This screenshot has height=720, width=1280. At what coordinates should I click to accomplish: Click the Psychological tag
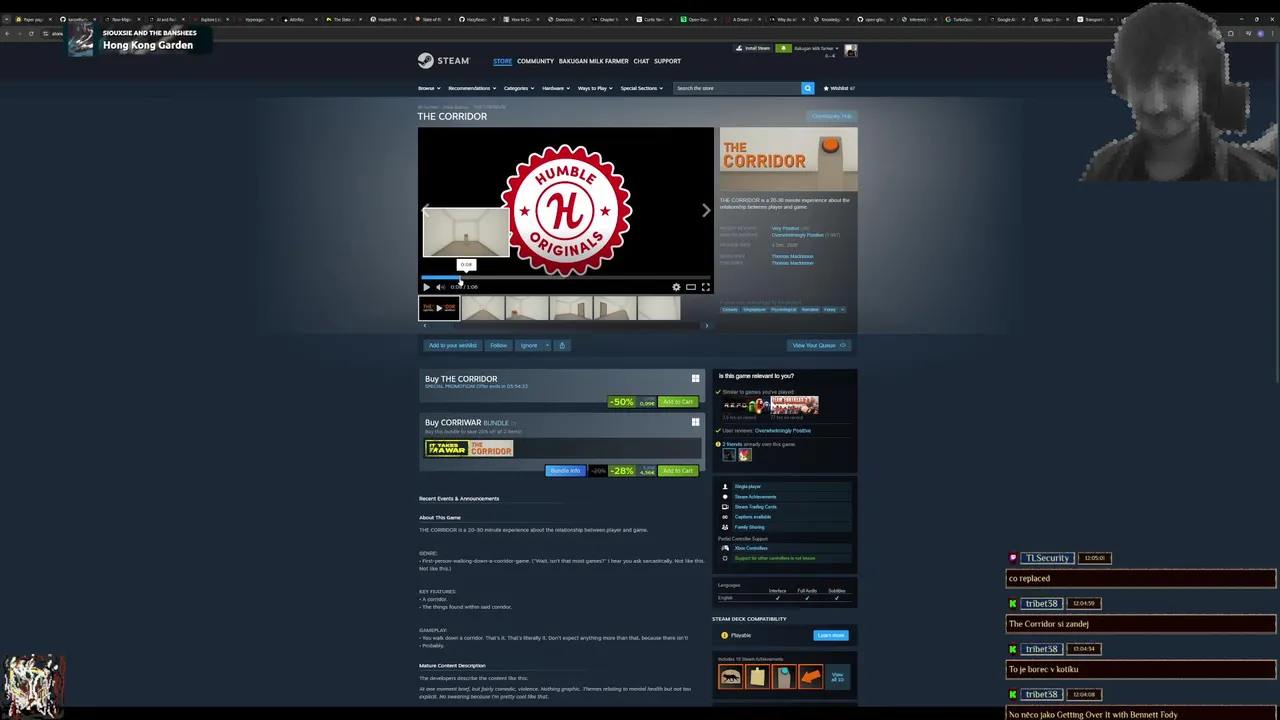pyautogui.click(x=783, y=310)
